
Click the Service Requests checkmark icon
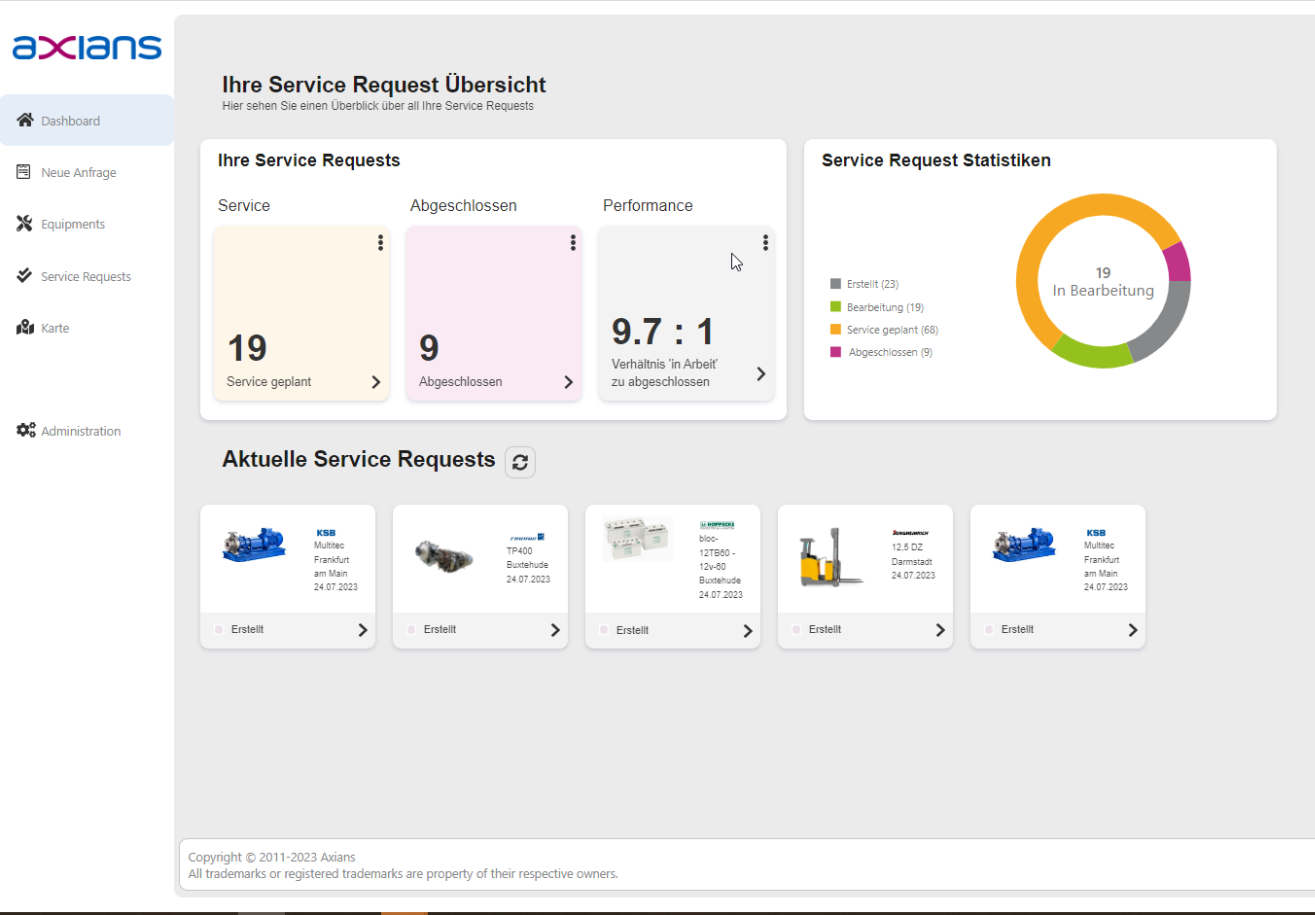point(25,276)
